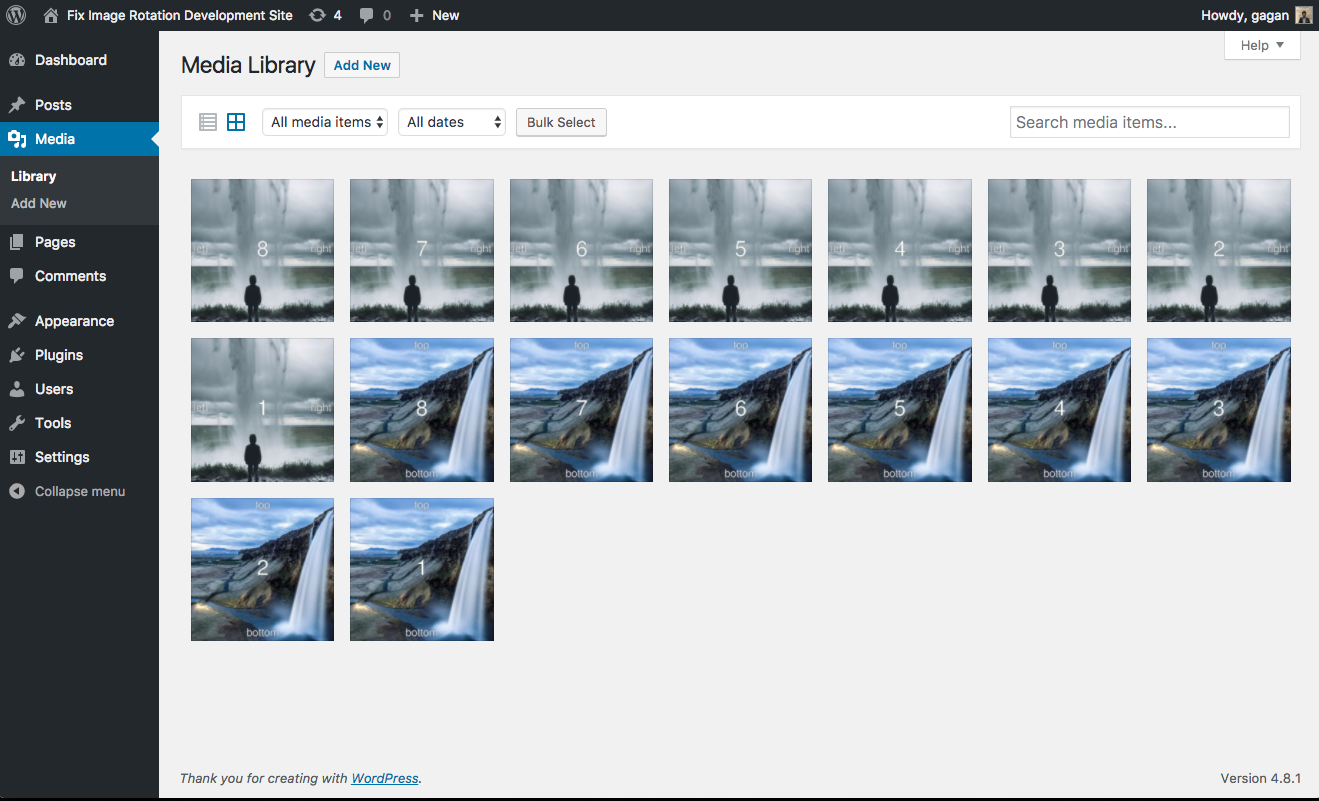Click the Posts pushpin icon

pyautogui.click(x=17, y=105)
